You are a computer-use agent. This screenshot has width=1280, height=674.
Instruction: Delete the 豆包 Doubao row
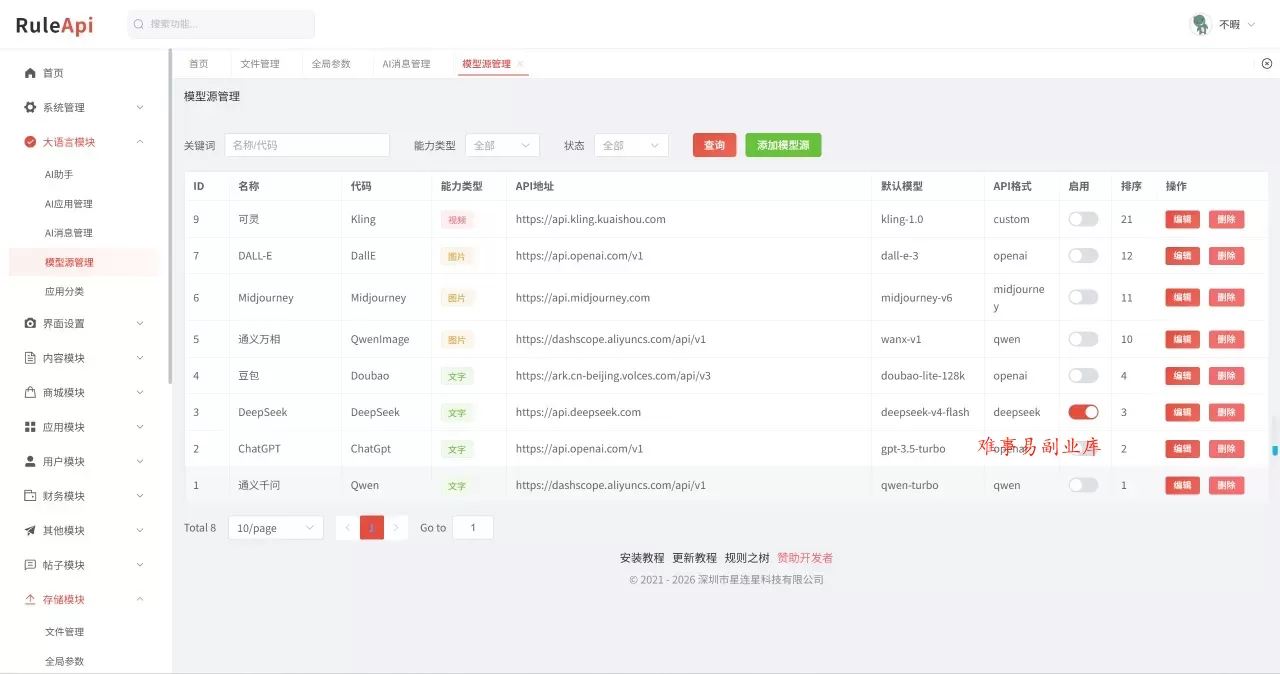pos(1227,375)
